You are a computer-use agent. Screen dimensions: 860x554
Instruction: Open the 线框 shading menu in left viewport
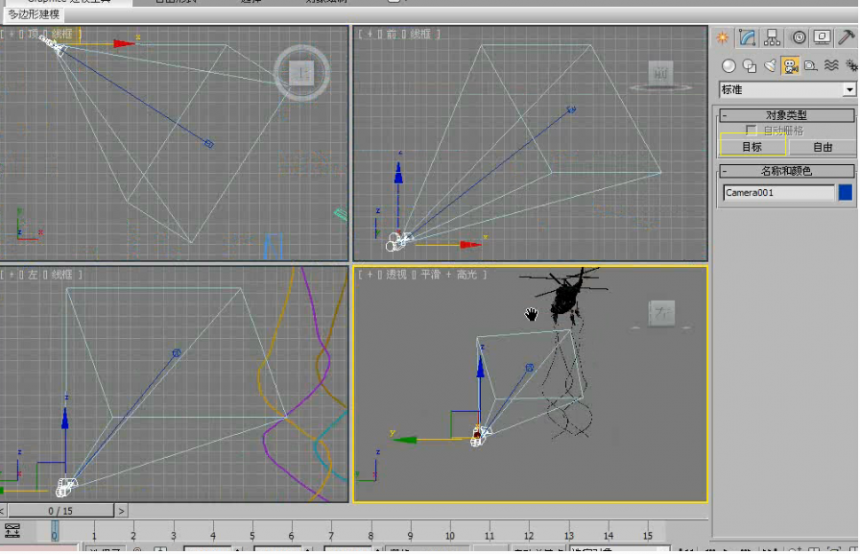click(61, 274)
